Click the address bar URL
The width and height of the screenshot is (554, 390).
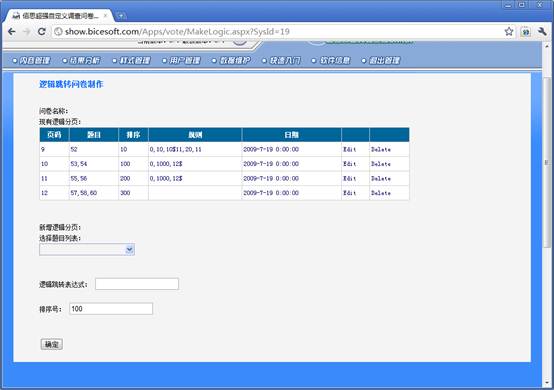tap(177, 32)
